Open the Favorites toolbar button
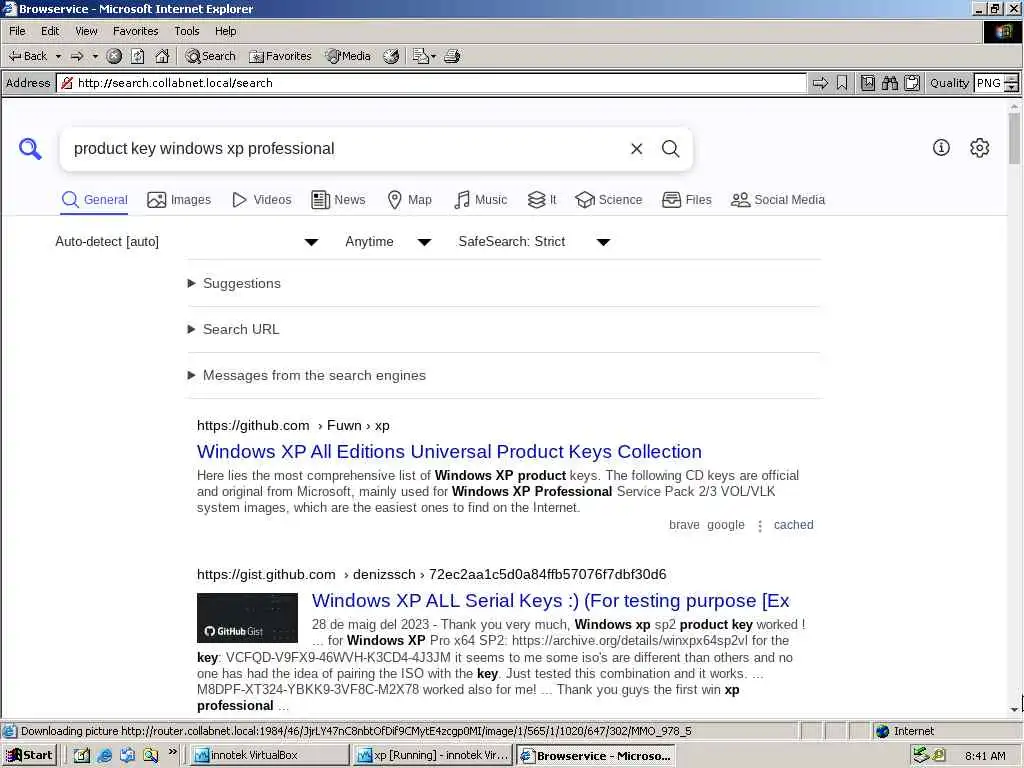 281,56
